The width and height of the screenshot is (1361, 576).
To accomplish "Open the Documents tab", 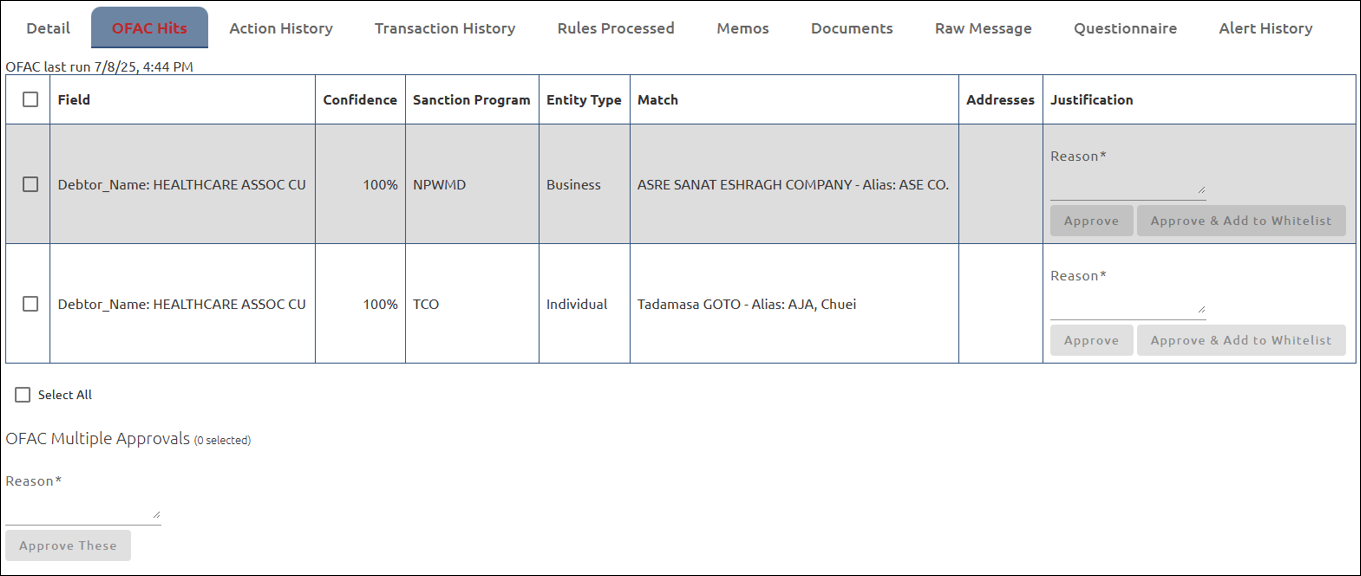I will tap(852, 28).
